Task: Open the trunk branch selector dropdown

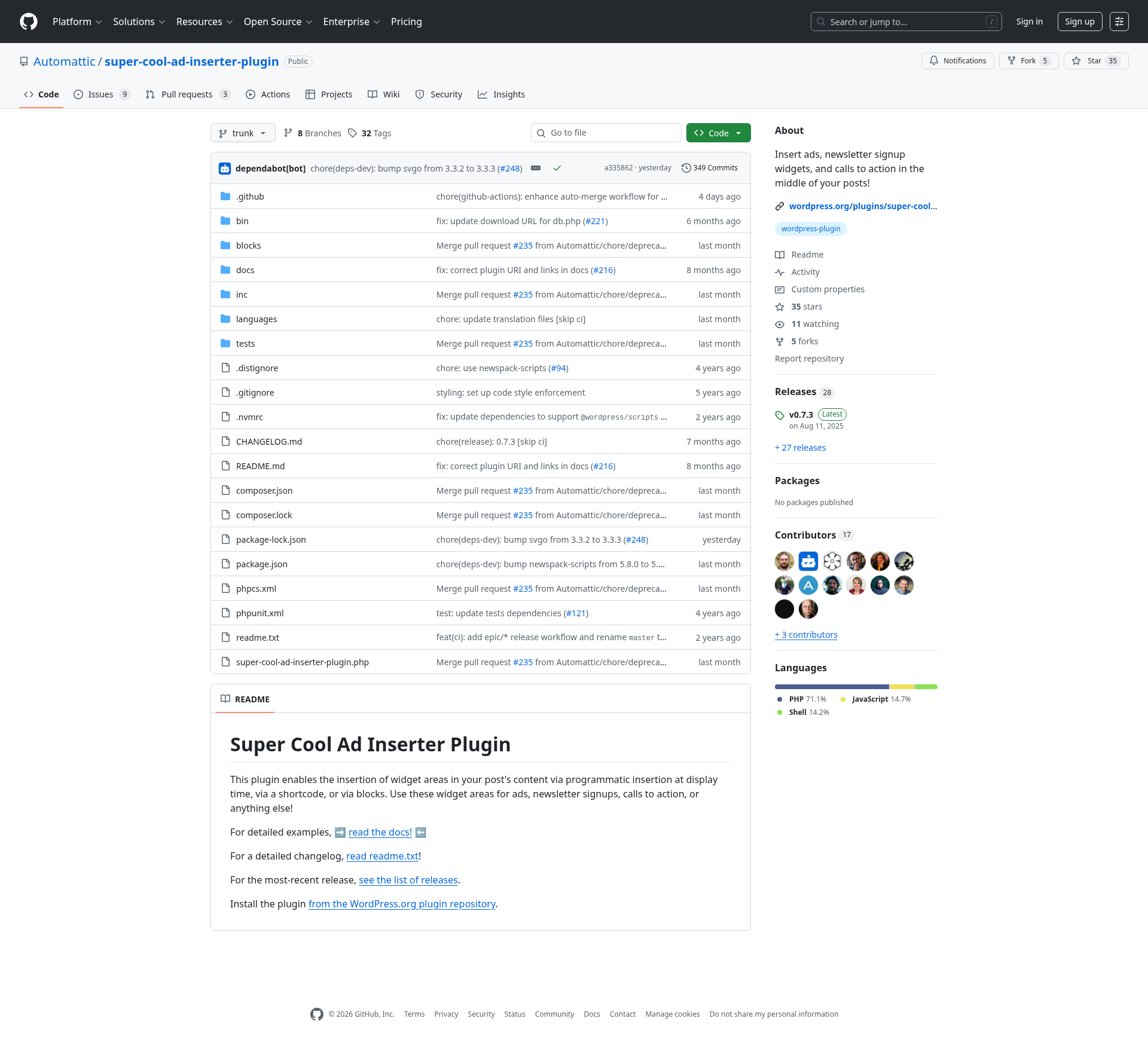Action: pyautogui.click(x=243, y=133)
